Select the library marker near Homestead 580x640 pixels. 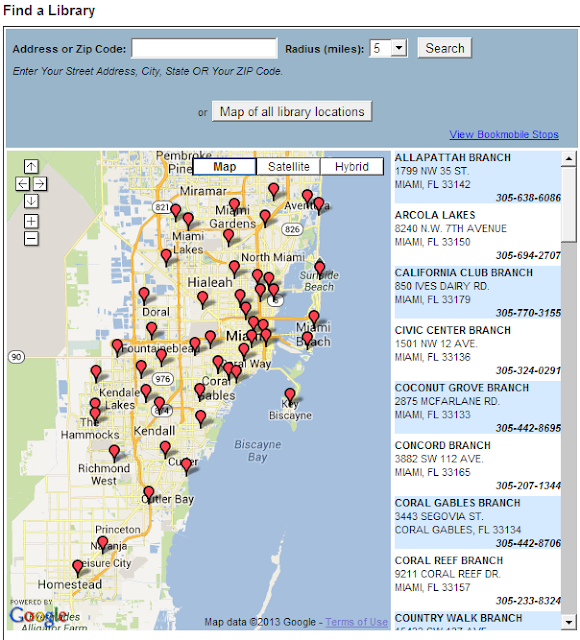pyautogui.click(x=78, y=567)
